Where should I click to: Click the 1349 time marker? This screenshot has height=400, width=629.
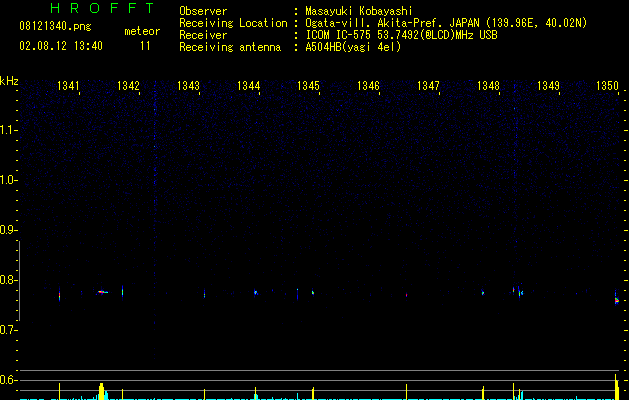(x=548, y=86)
